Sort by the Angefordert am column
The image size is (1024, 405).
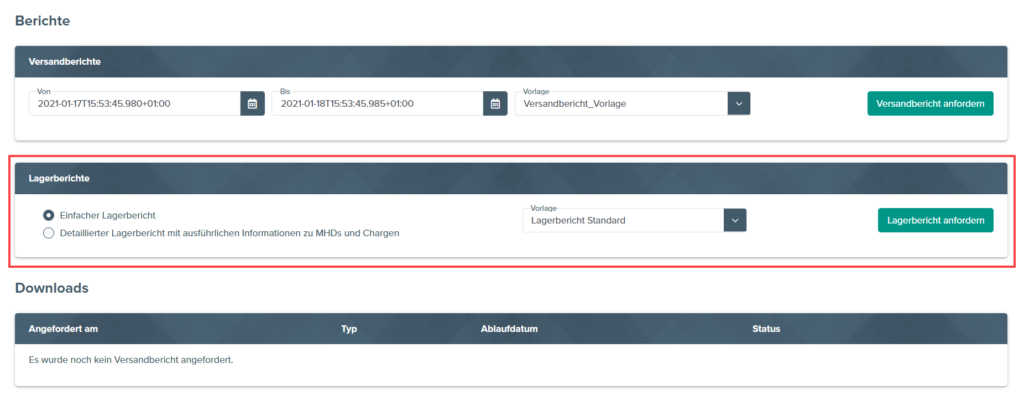pos(62,328)
